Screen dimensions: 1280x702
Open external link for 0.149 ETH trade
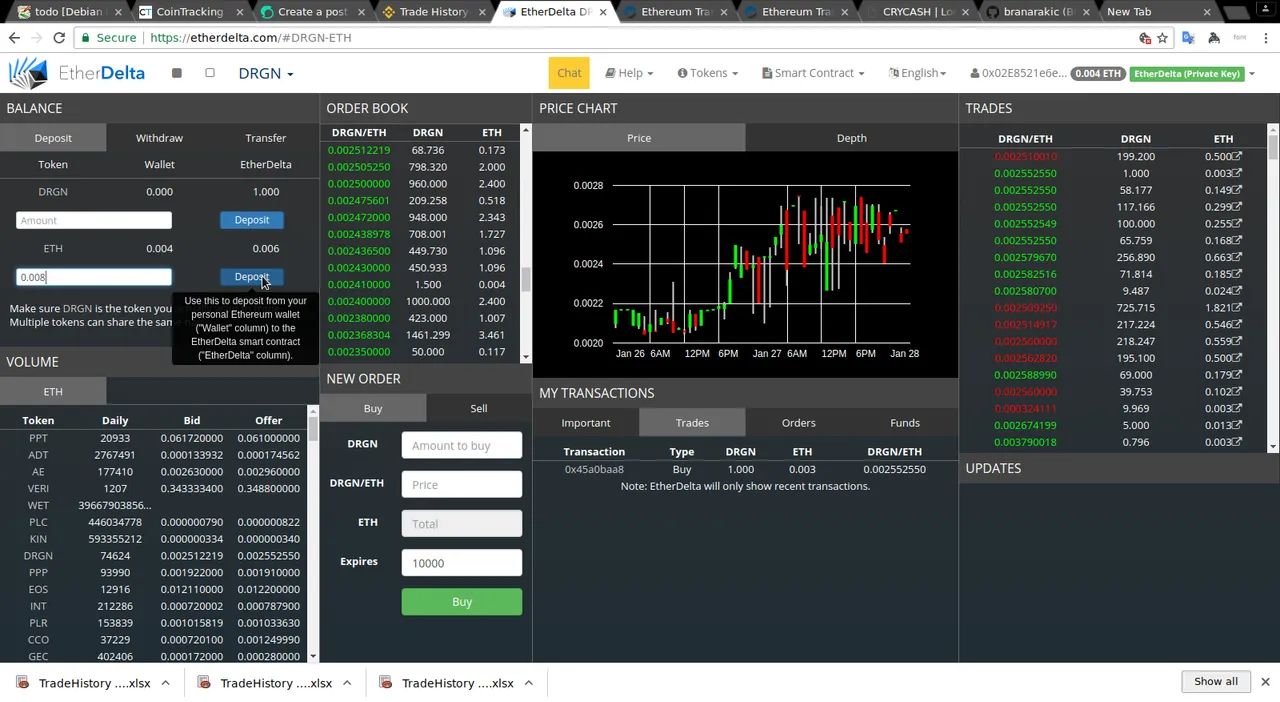(1237, 190)
